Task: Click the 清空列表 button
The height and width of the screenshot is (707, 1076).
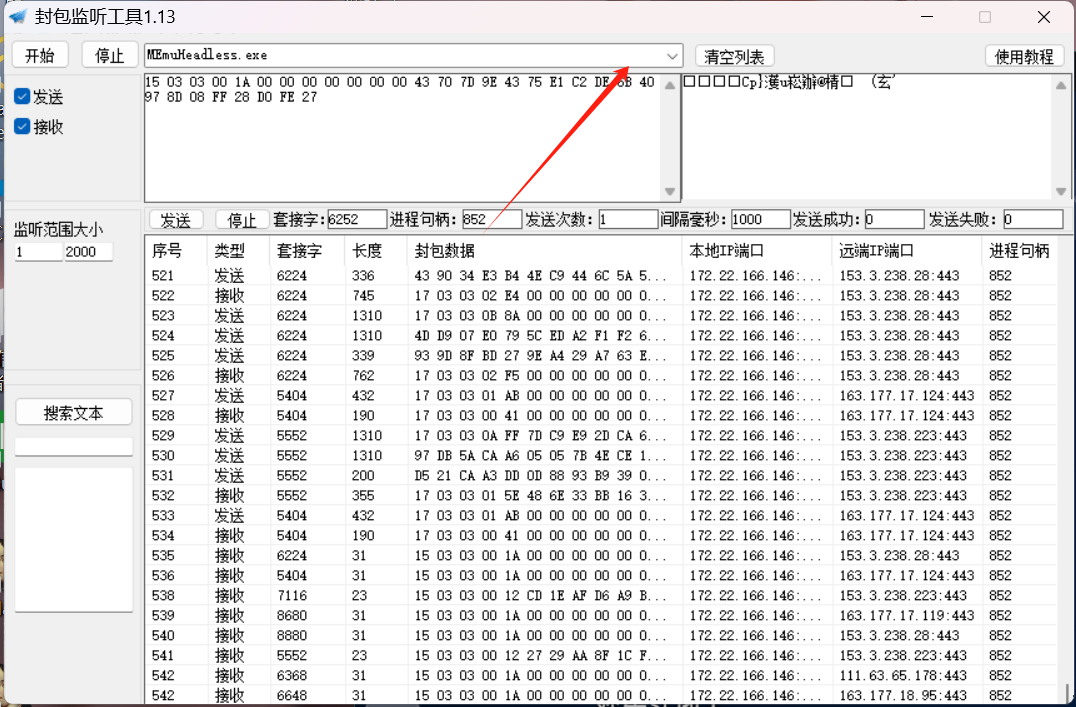Action: coord(734,56)
